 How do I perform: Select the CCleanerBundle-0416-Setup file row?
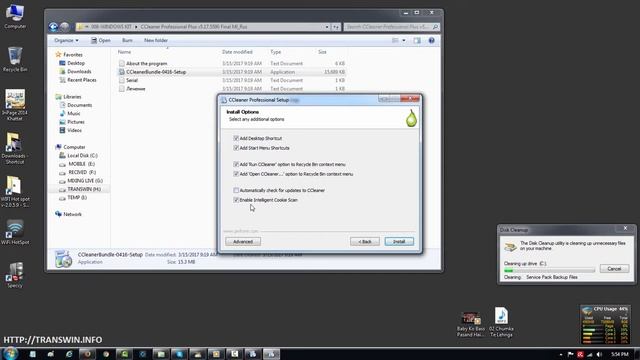click(231, 72)
